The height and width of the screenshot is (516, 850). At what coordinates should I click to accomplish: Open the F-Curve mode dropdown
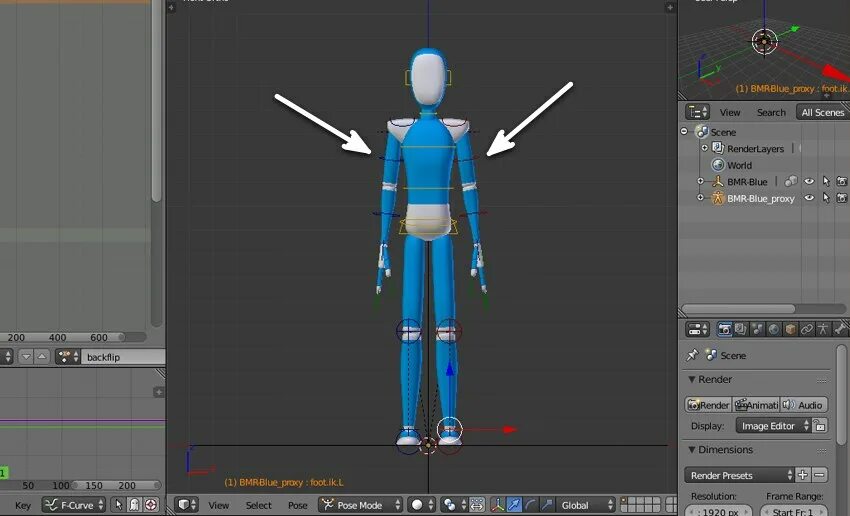(74, 505)
